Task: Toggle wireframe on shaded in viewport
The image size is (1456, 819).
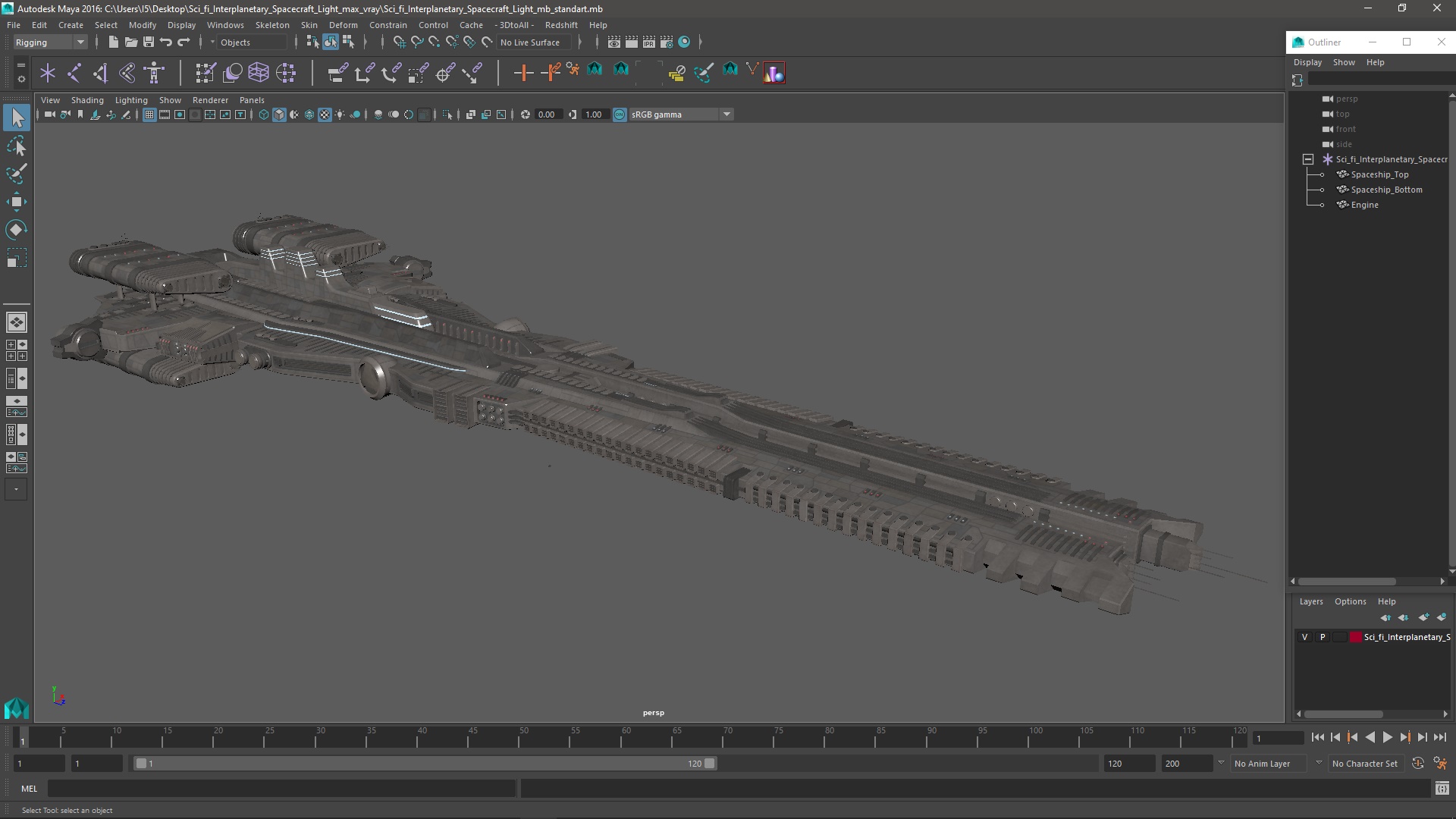Action: [x=309, y=115]
